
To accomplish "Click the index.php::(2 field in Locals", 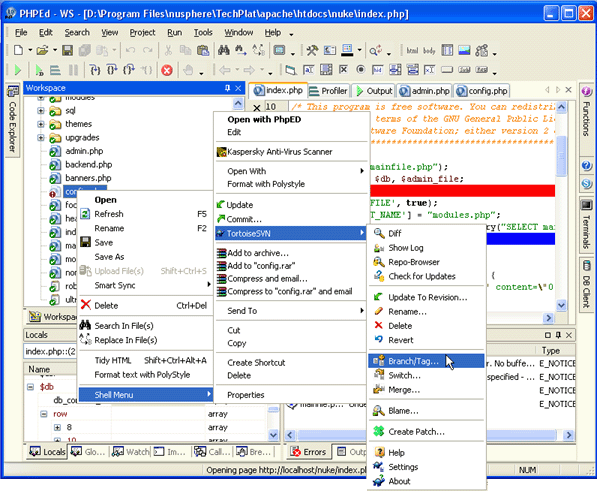I will point(51,351).
